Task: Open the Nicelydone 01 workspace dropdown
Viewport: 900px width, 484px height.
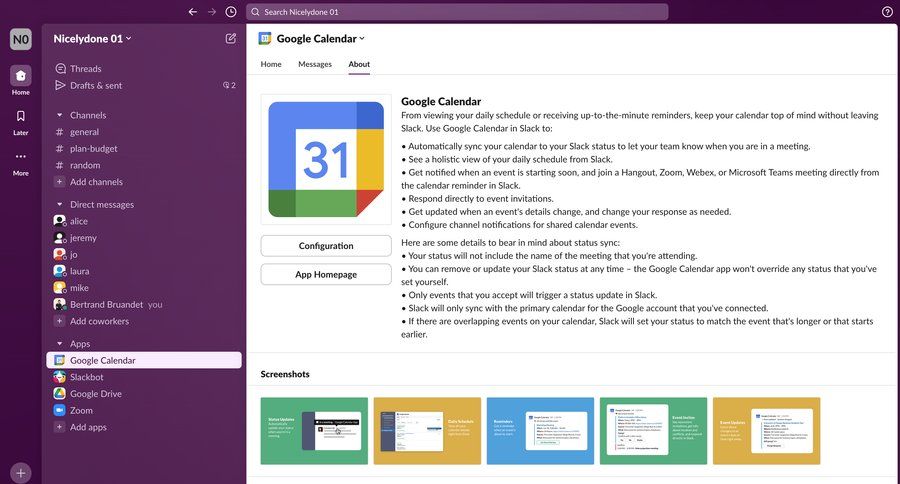Action: coord(92,38)
